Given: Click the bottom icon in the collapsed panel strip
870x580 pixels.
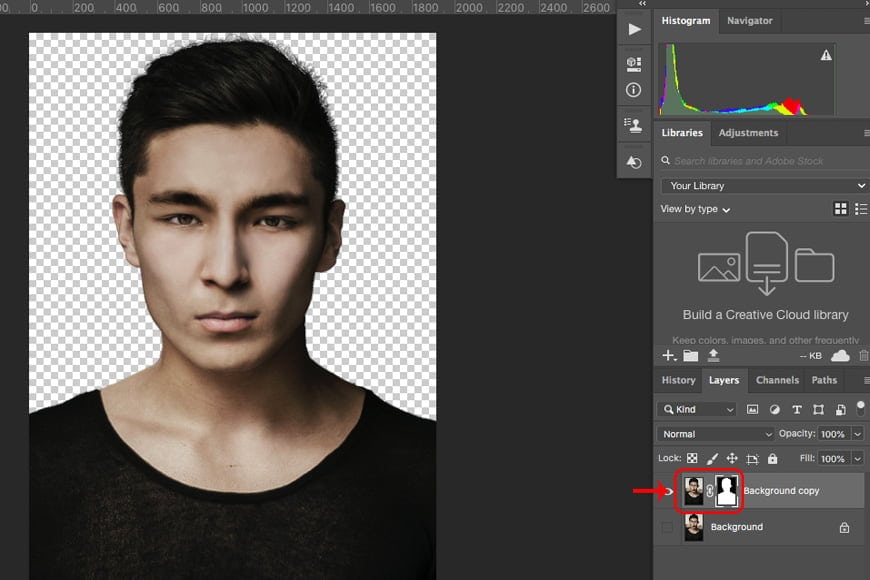Looking at the screenshot, I should [634, 162].
